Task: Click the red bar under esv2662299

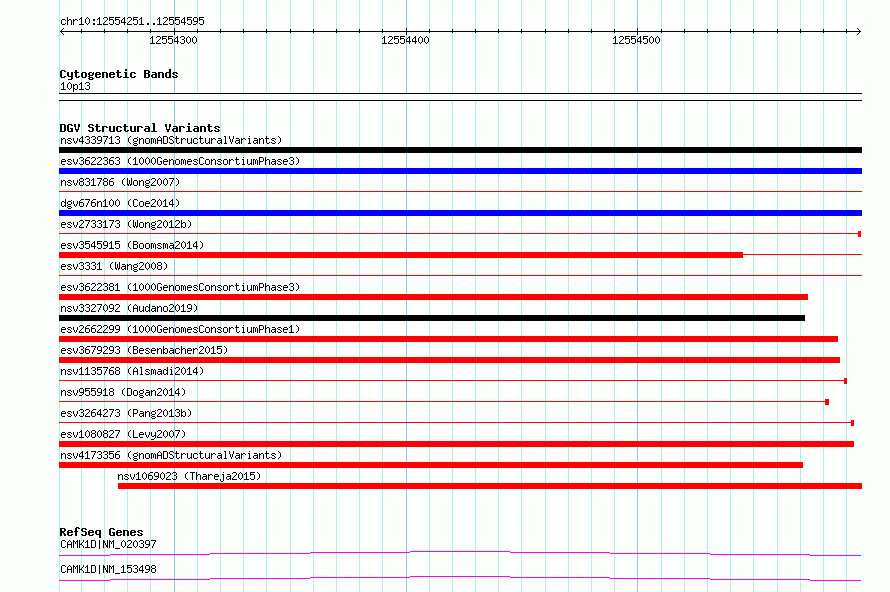Action: coord(448,339)
